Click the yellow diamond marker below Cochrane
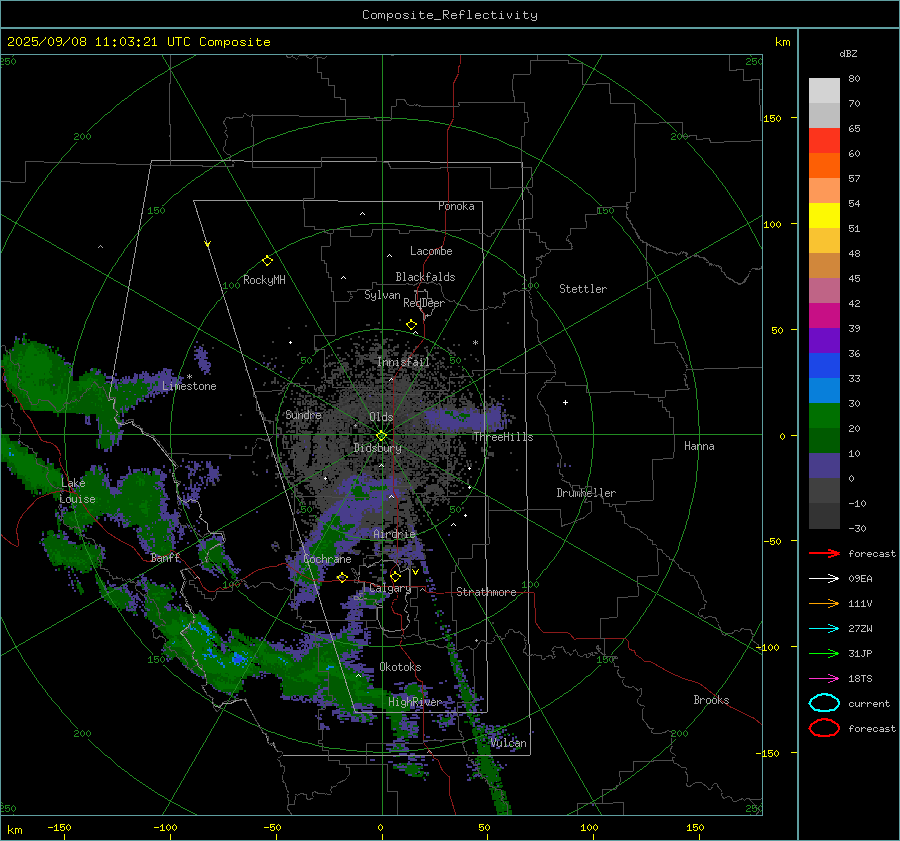Image resolution: width=900 pixels, height=841 pixels. tap(342, 578)
